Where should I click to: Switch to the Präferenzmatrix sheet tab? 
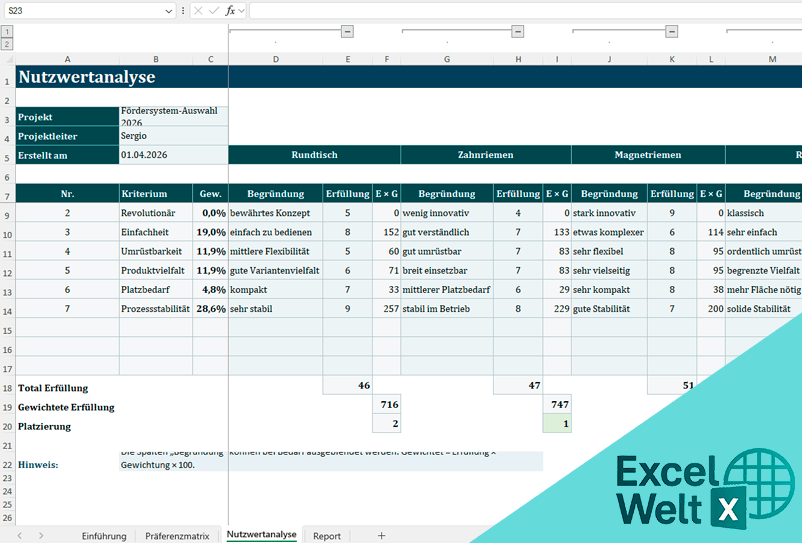pyautogui.click(x=177, y=536)
